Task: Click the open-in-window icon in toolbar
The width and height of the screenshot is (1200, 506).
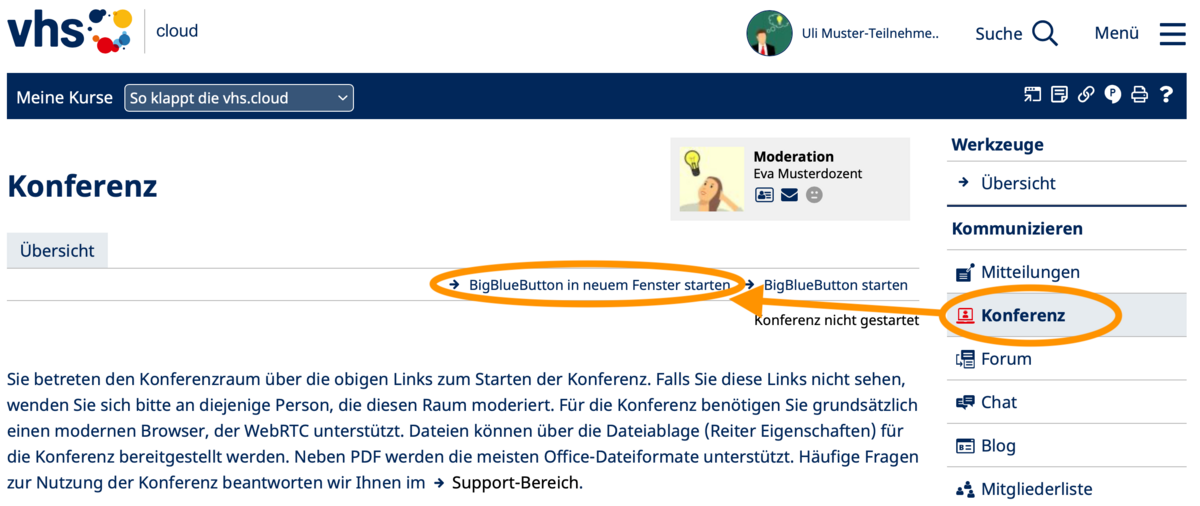Action: 1032,95
